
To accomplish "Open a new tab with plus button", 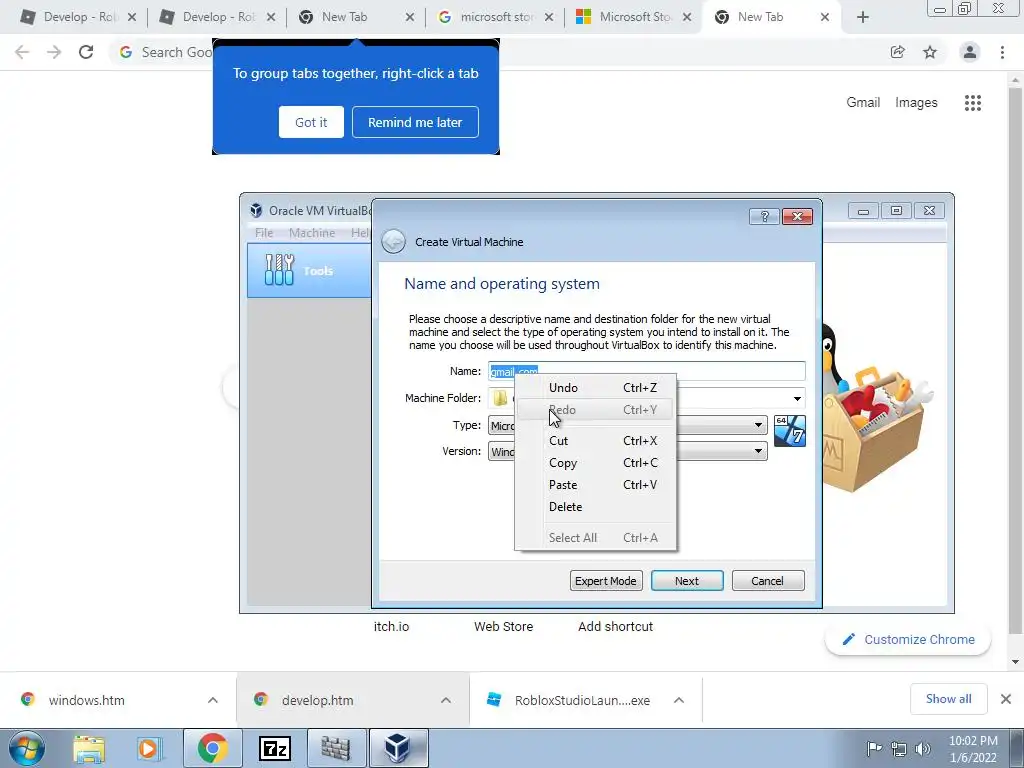I will click(x=863, y=17).
